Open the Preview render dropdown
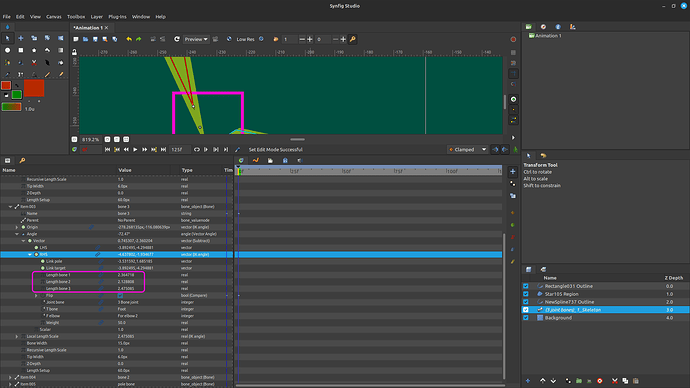This screenshot has width=690, height=388. tap(196, 39)
